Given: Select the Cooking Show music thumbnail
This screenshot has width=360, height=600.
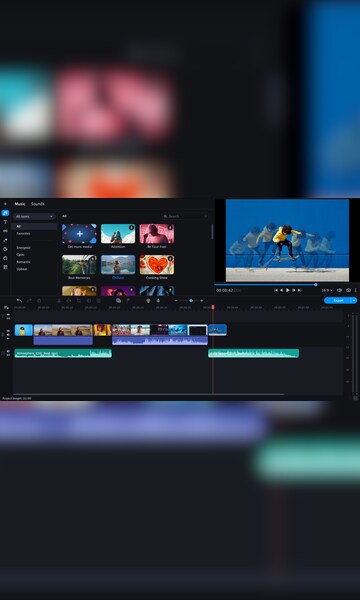Looking at the screenshot, I should [156, 265].
